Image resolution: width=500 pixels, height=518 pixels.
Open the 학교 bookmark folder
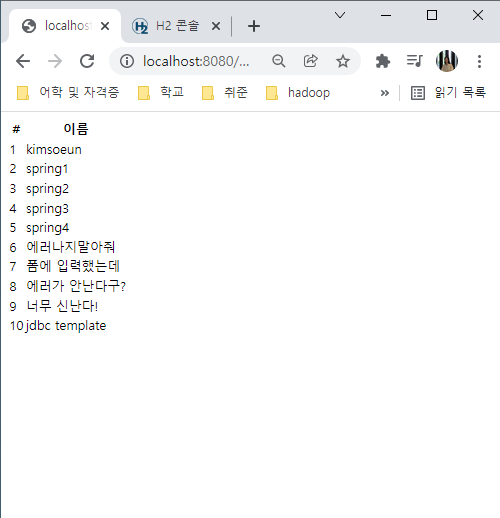tap(161, 92)
